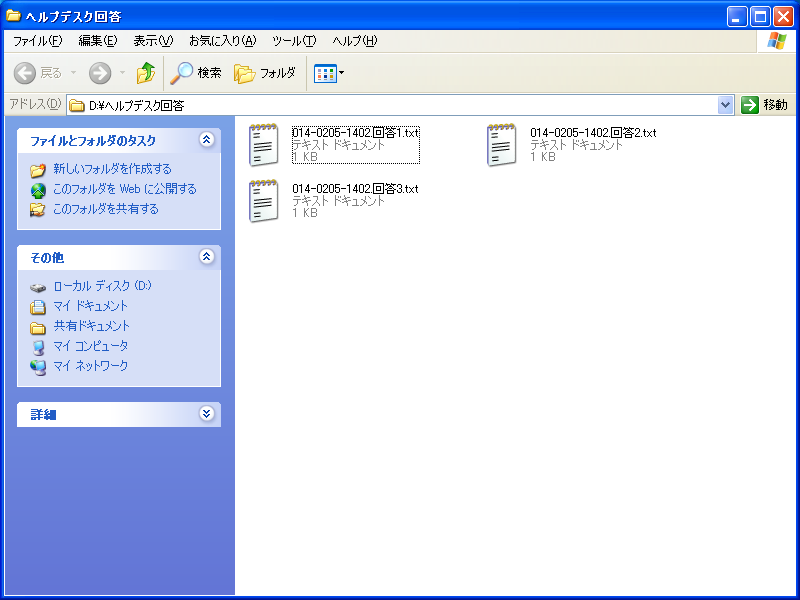The width and height of the screenshot is (800, 600).
Task: Open the 編集(E) menu
Action: (97, 41)
